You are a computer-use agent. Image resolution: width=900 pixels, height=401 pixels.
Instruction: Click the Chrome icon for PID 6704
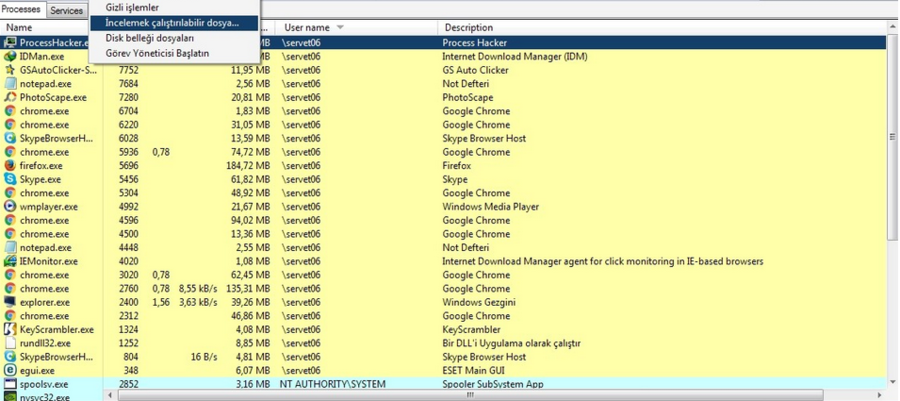[x=10, y=111]
